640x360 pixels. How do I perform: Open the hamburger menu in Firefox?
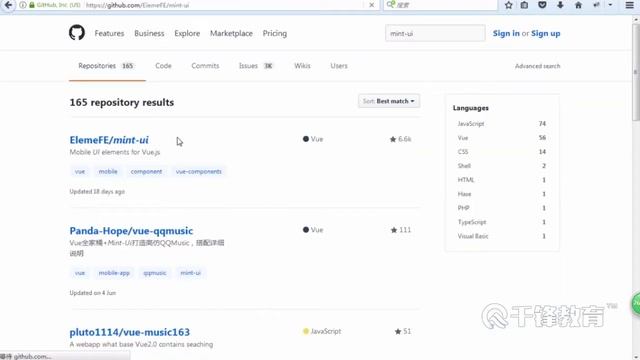pos(629,5)
